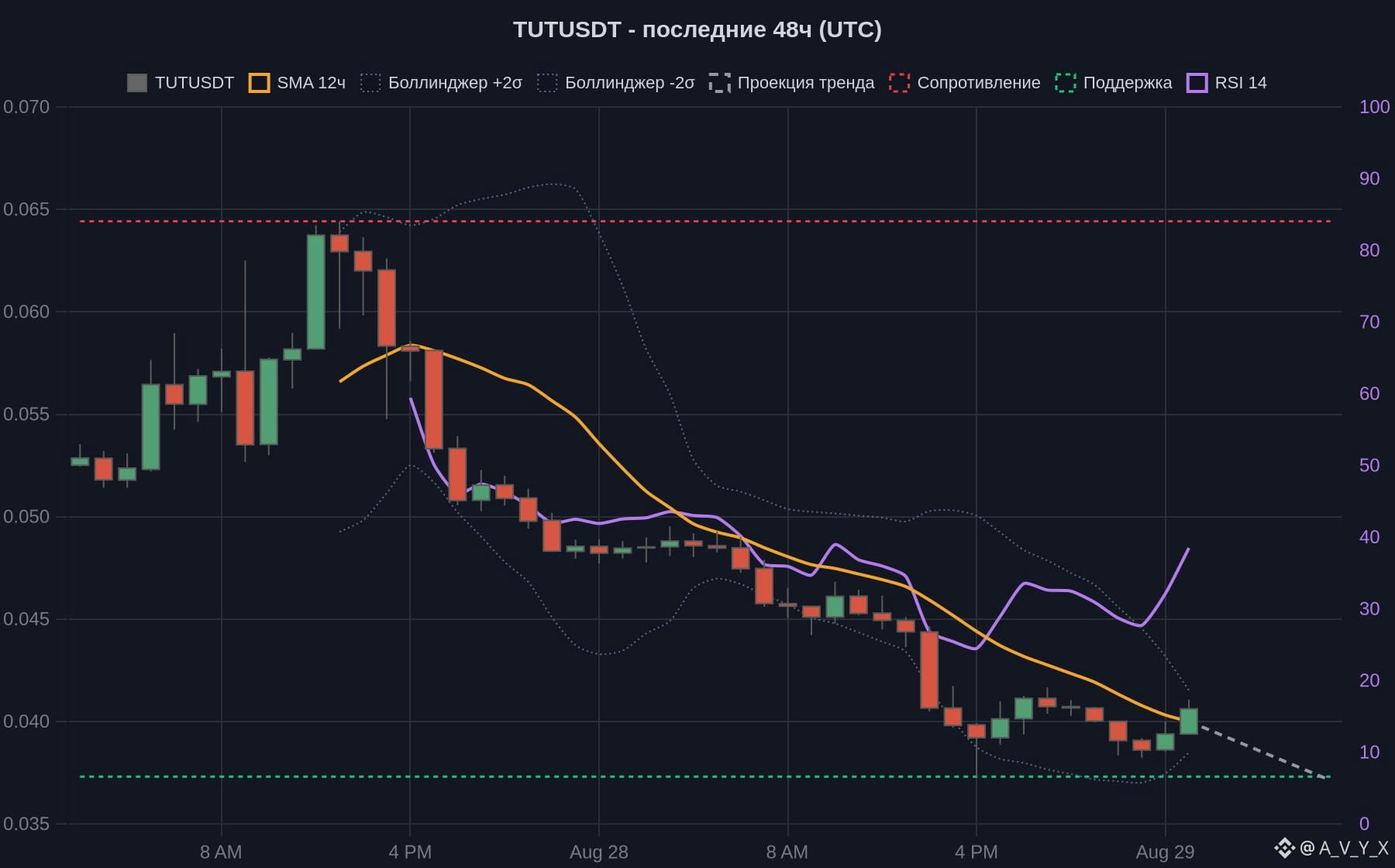Toggle the Боллинджер +2σ legend entry

[442, 83]
